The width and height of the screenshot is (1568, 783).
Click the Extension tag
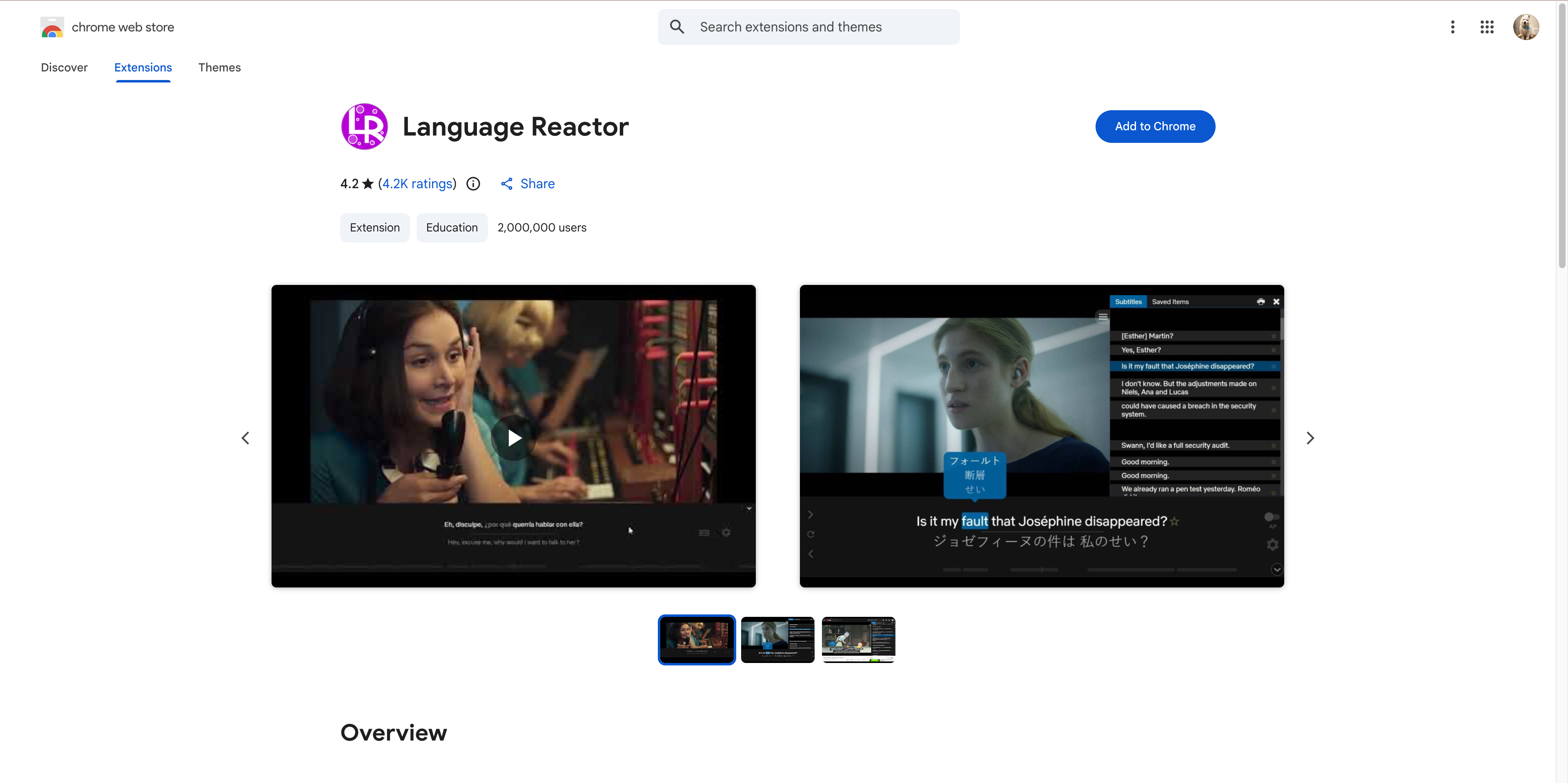(374, 227)
